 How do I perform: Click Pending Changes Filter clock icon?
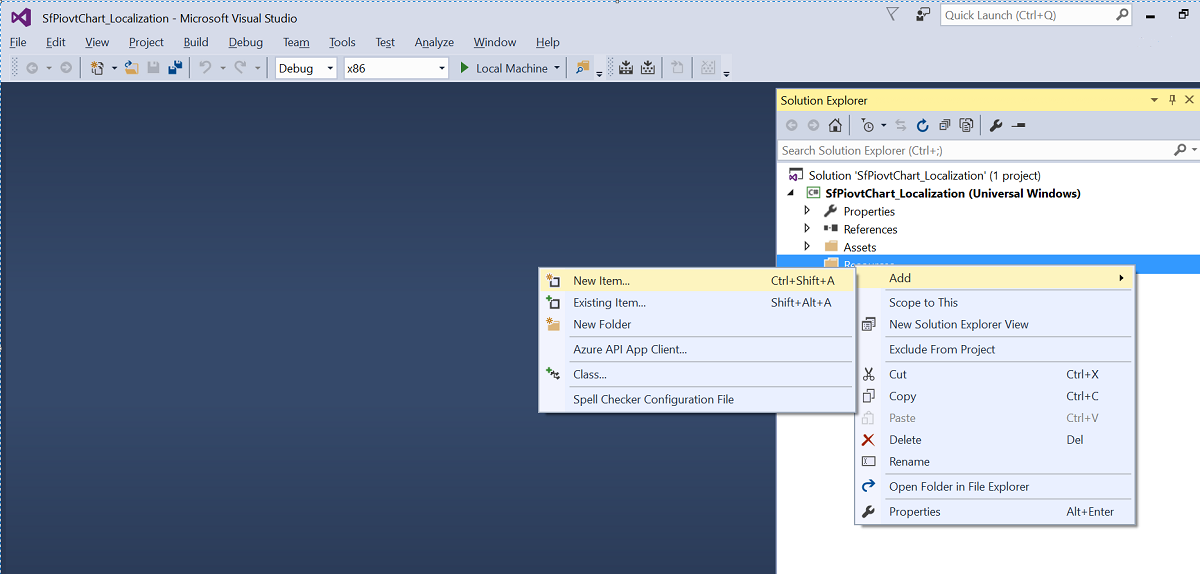click(868, 125)
